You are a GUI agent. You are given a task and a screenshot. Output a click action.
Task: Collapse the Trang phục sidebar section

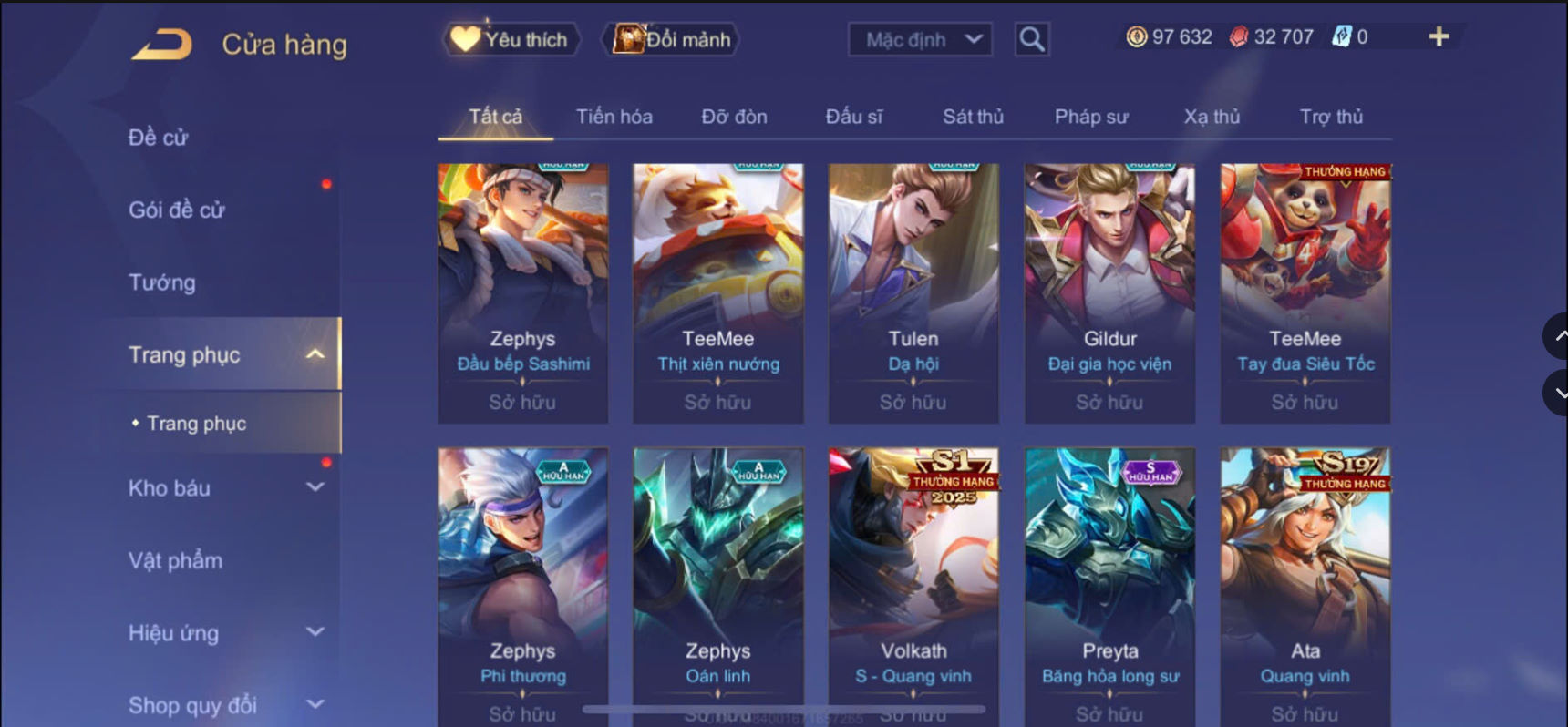[315, 354]
